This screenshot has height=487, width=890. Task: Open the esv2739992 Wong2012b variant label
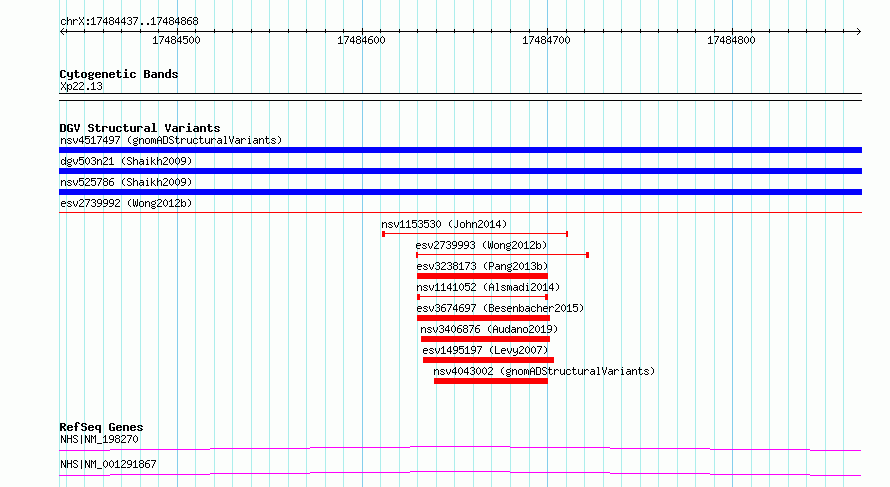click(x=126, y=203)
